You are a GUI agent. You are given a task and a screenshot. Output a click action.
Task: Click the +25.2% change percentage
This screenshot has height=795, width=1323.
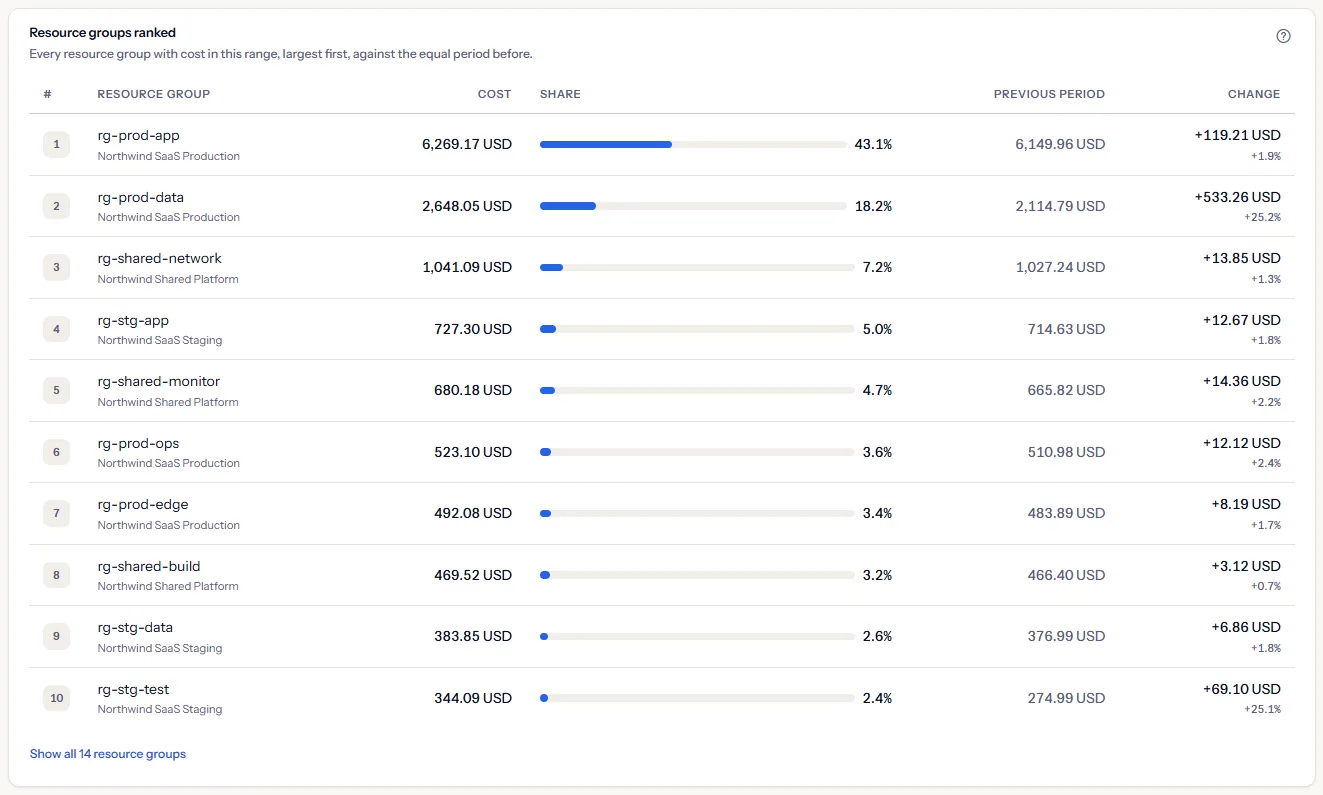click(1263, 217)
